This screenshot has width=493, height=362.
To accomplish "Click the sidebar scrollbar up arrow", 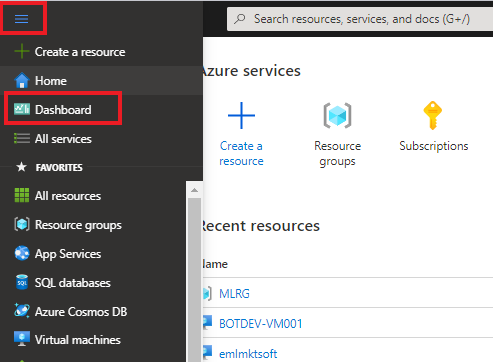I will tap(194, 190).
